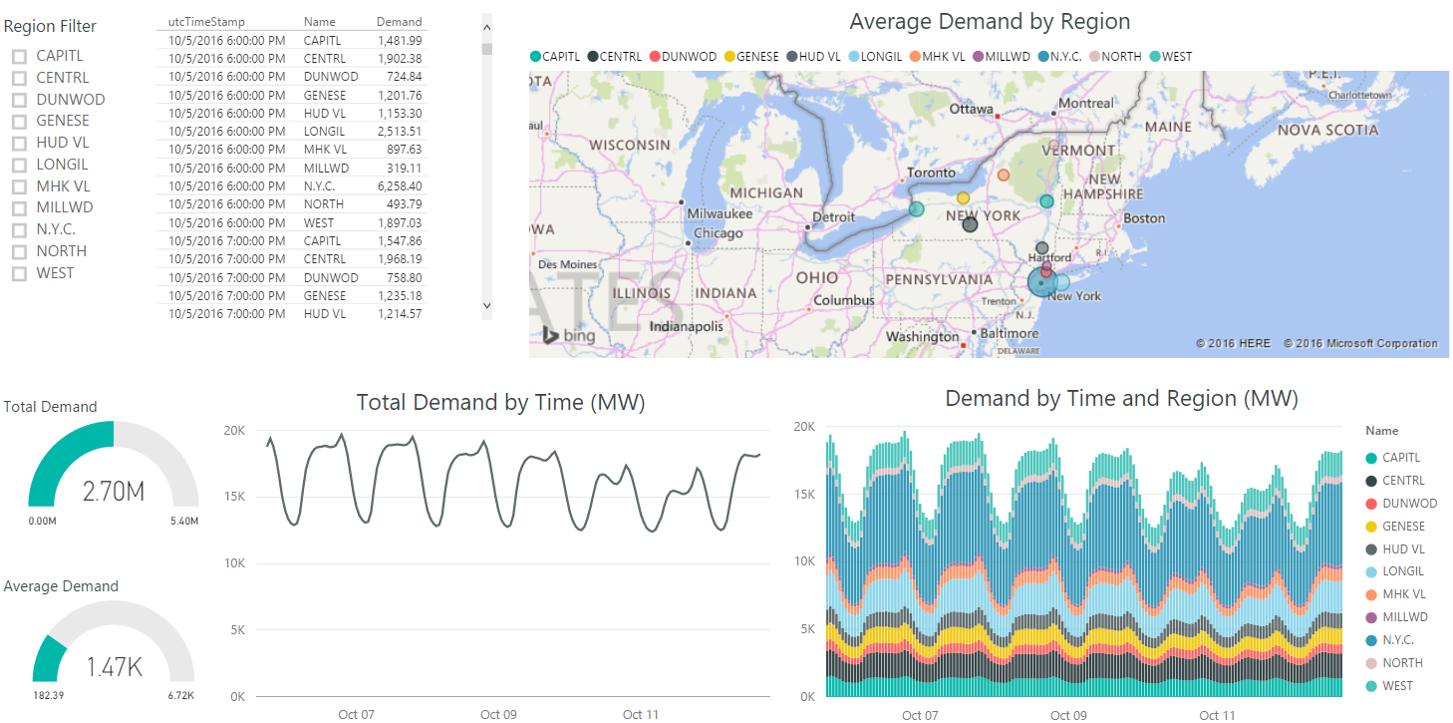Click the N.Y.C. dot in map legend
The height and width of the screenshot is (723, 1453).
[x=1044, y=57]
